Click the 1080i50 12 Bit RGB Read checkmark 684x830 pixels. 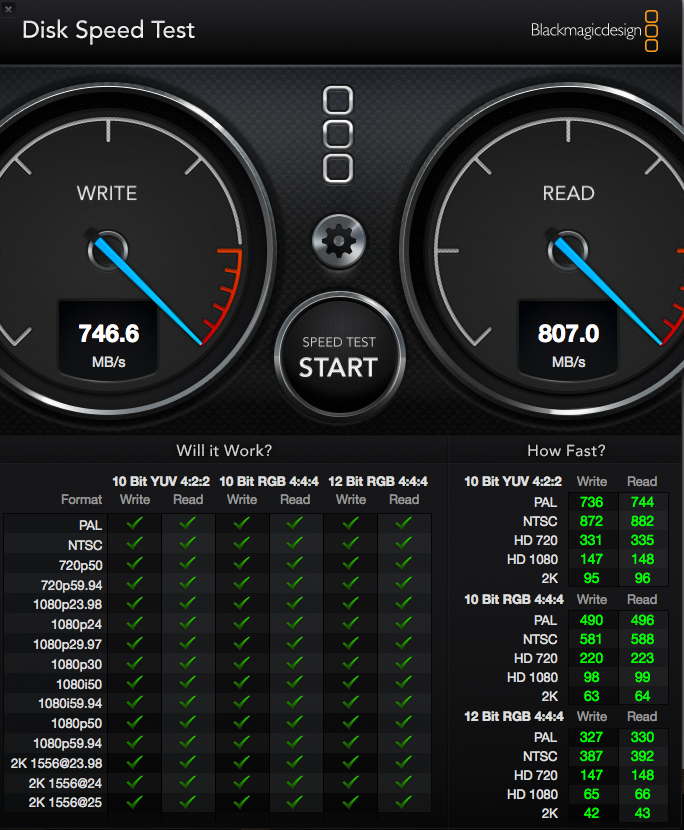(x=403, y=682)
